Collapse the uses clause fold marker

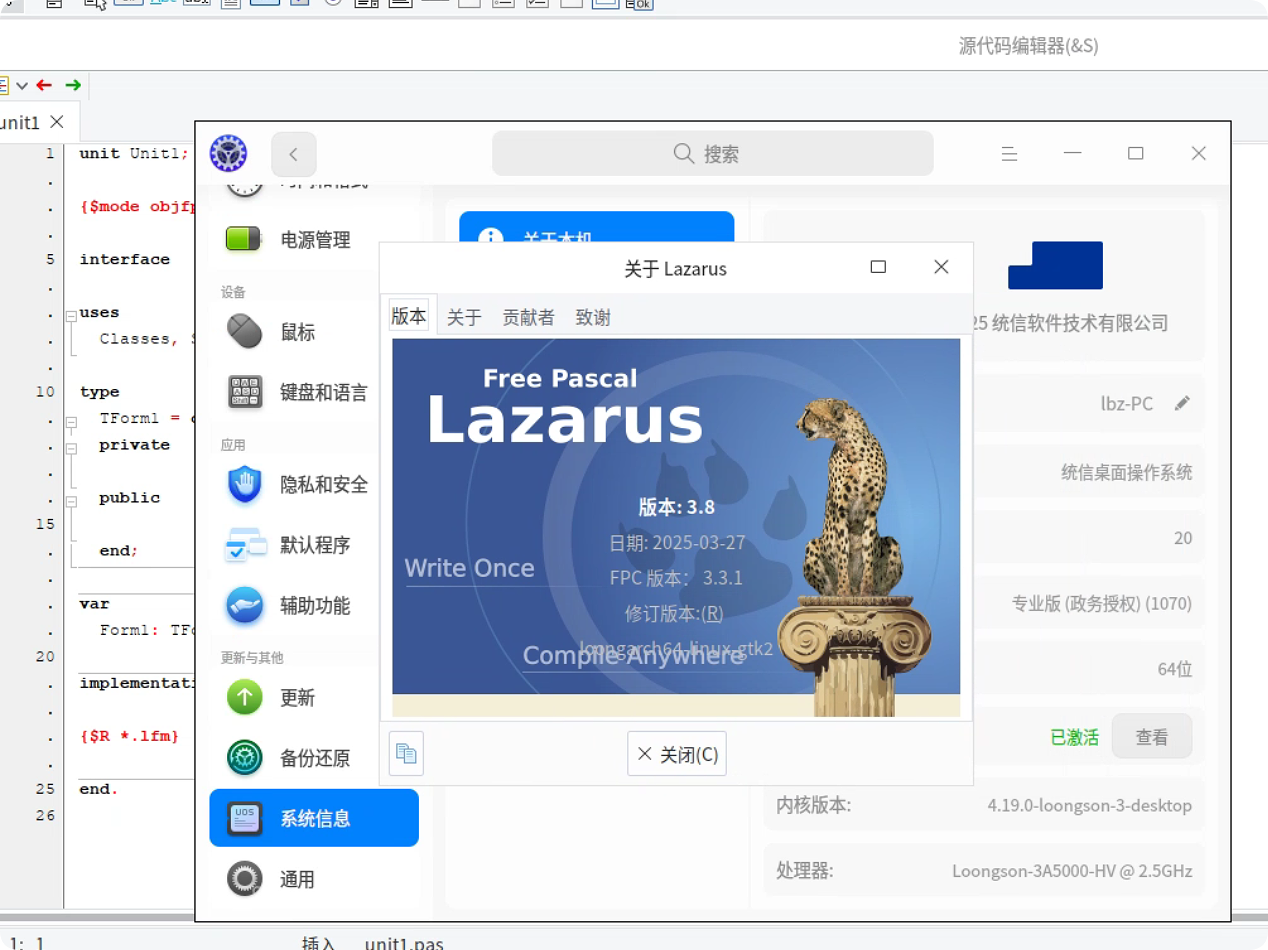click(x=71, y=316)
